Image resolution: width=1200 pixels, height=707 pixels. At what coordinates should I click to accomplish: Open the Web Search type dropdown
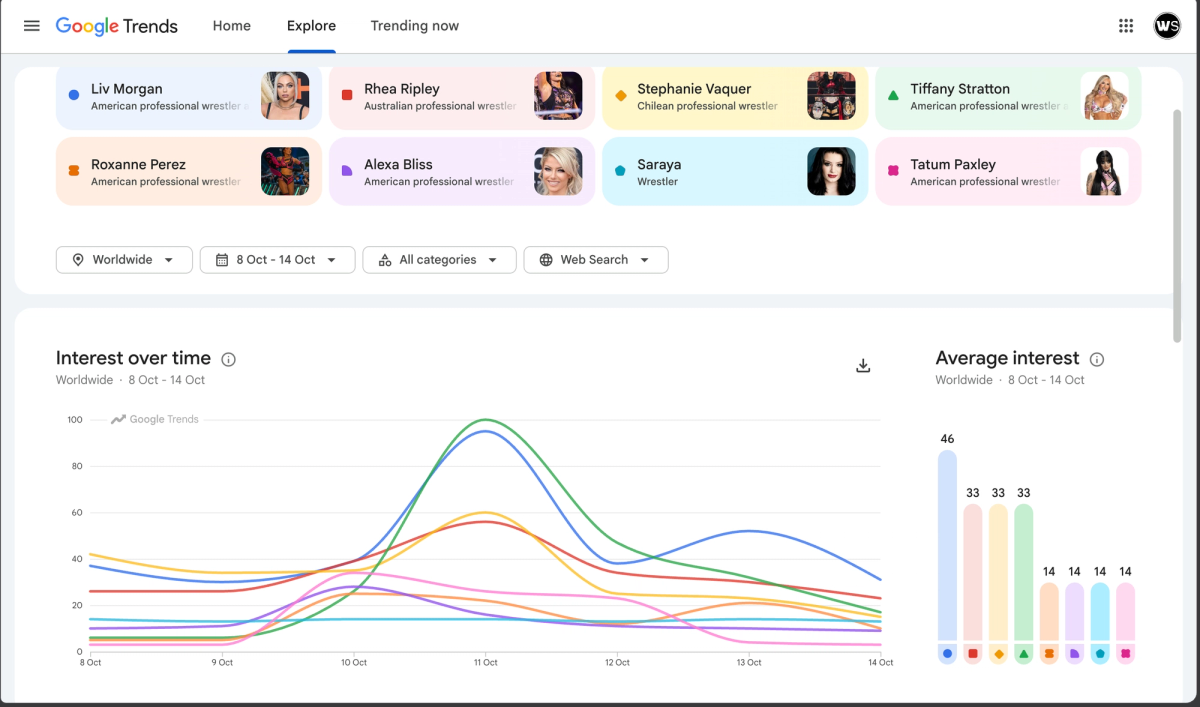pyautogui.click(x=596, y=260)
